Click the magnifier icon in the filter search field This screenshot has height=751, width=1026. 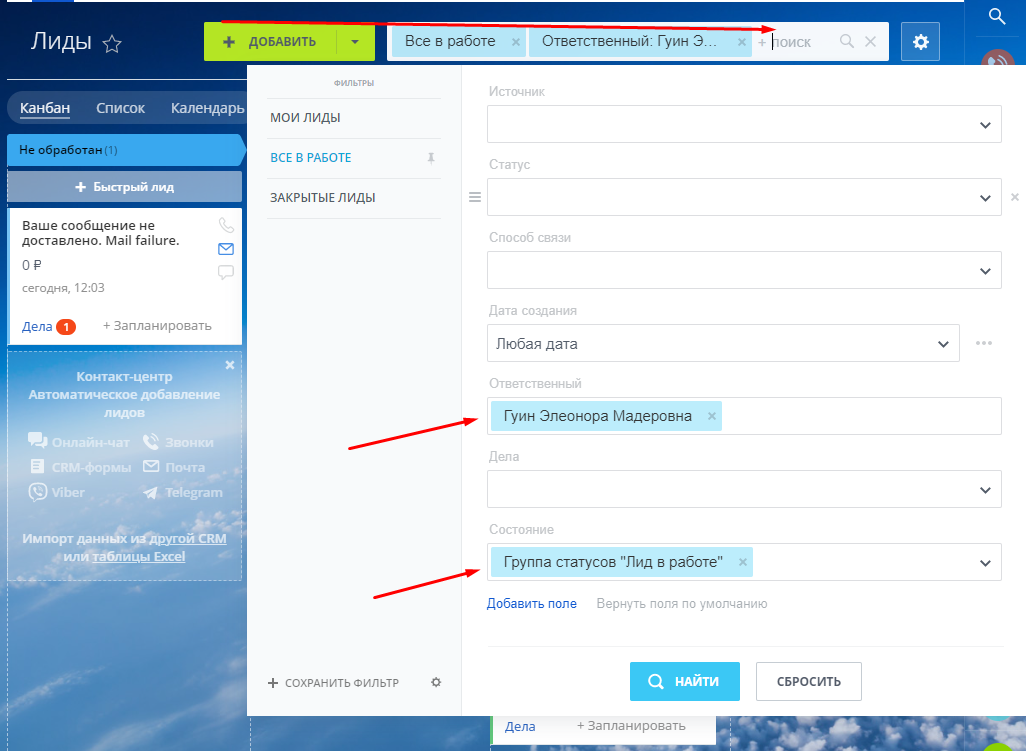pyautogui.click(x=847, y=41)
